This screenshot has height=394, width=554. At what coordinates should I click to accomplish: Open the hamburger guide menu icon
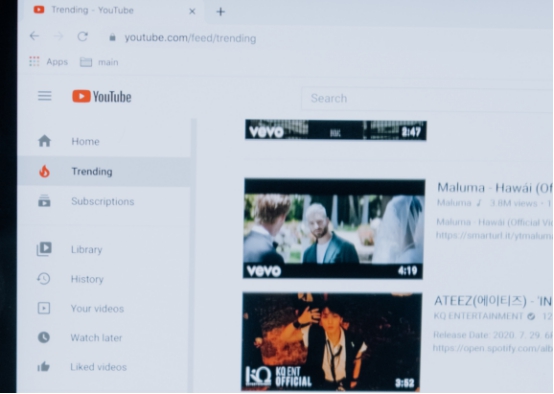(x=45, y=96)
